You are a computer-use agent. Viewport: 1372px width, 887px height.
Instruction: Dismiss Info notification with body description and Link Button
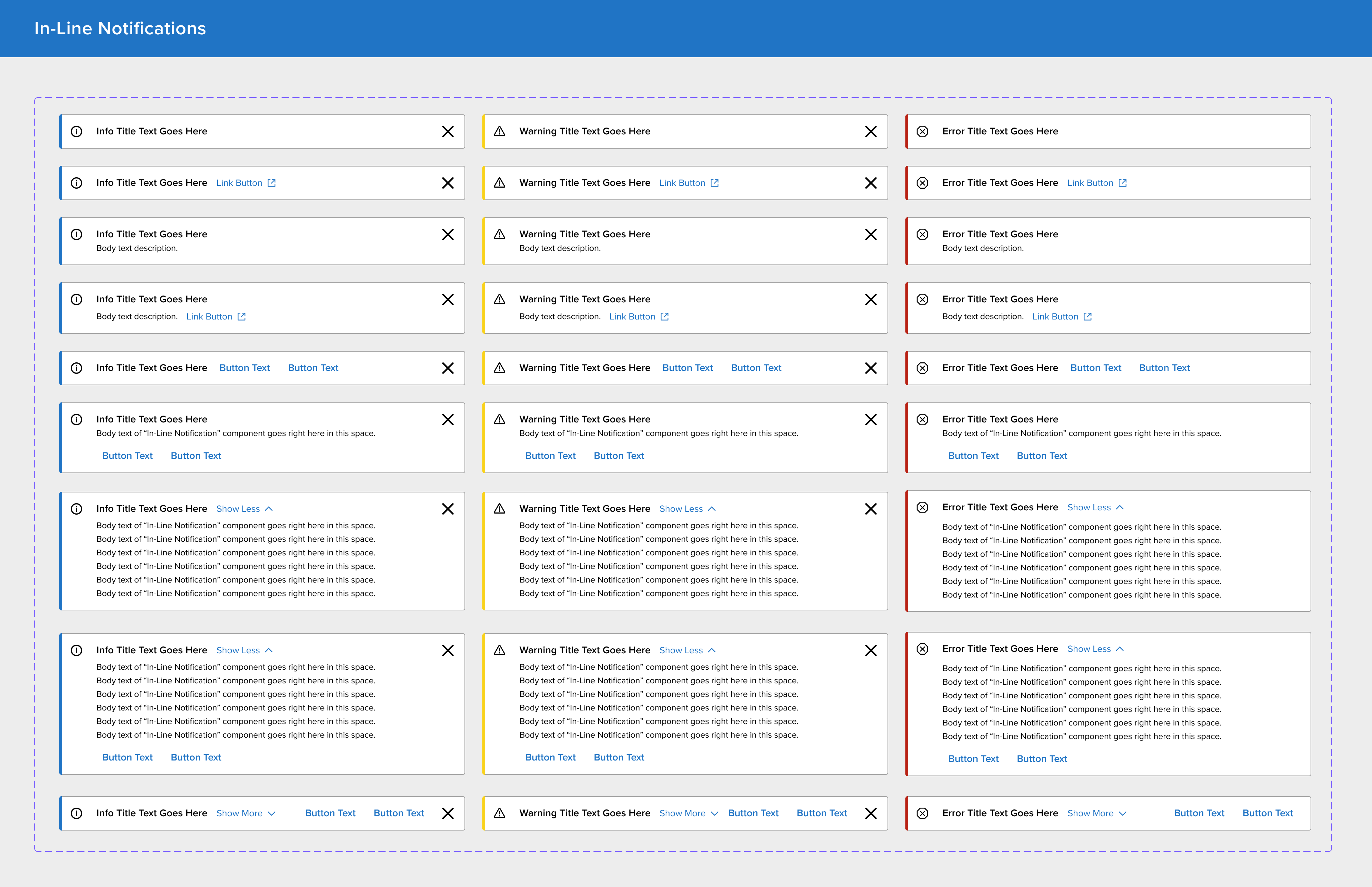point(447,299)
